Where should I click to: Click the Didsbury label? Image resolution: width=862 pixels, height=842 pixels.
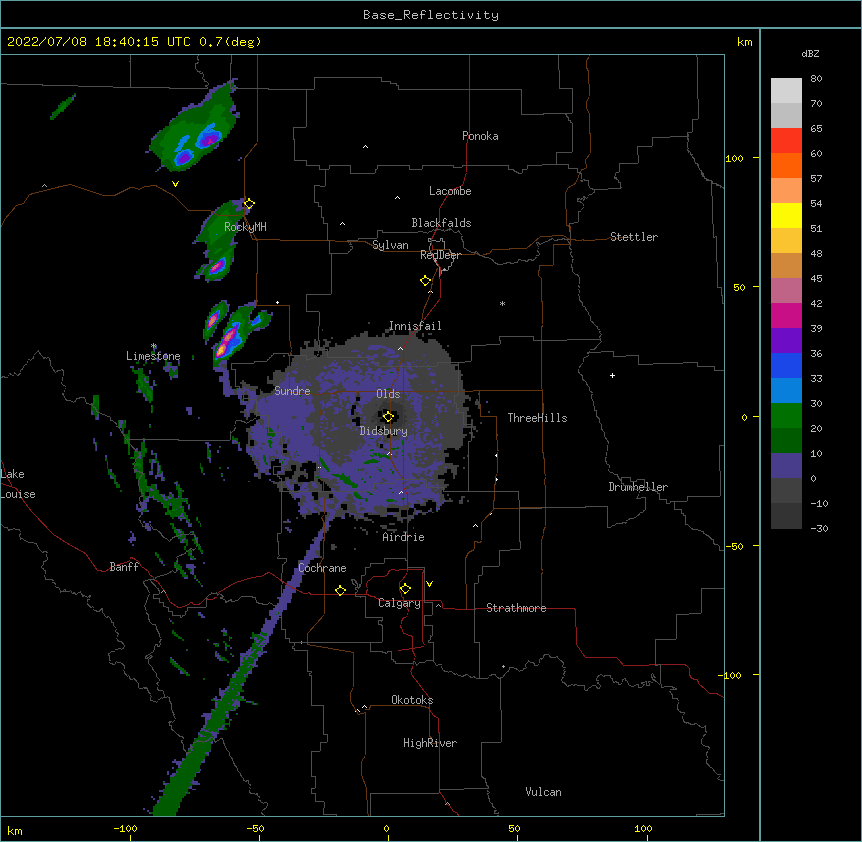(384, 431)
